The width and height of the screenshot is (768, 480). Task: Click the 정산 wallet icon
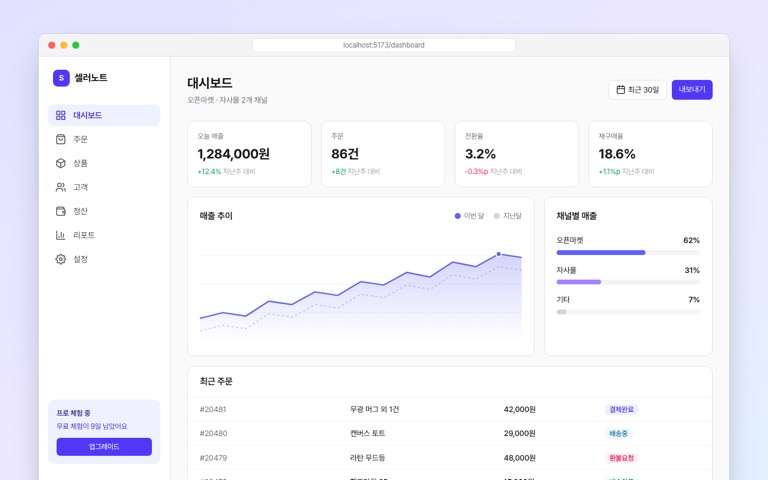pos(61,211)
